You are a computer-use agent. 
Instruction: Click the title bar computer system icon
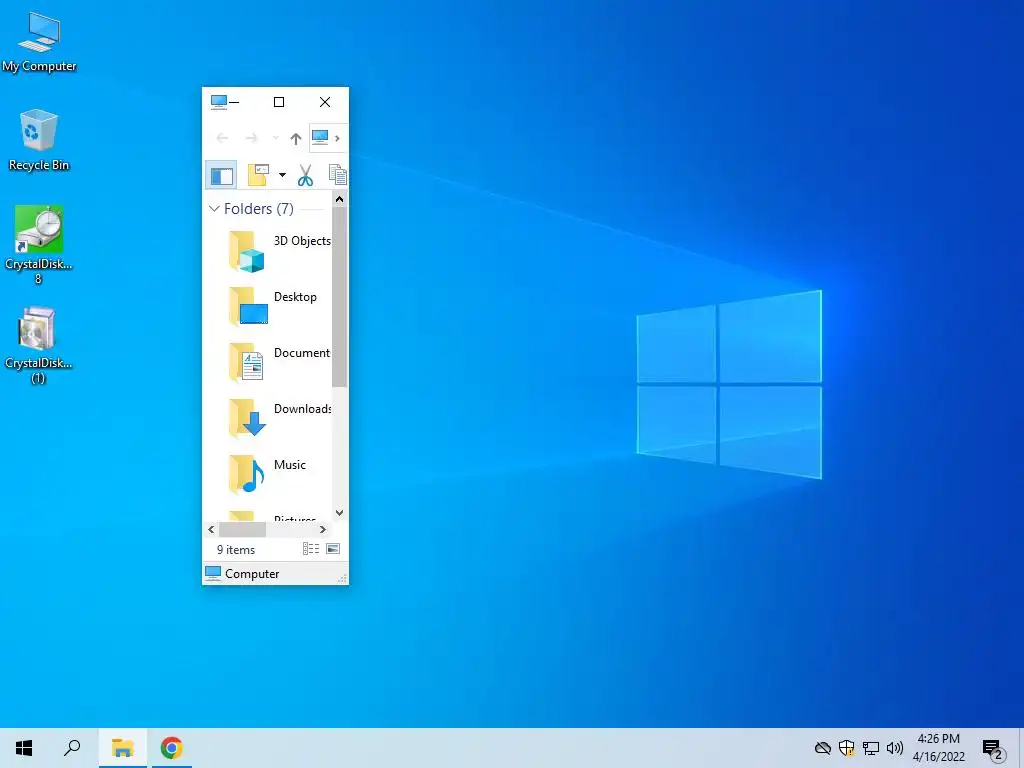[x=219, y=102]
